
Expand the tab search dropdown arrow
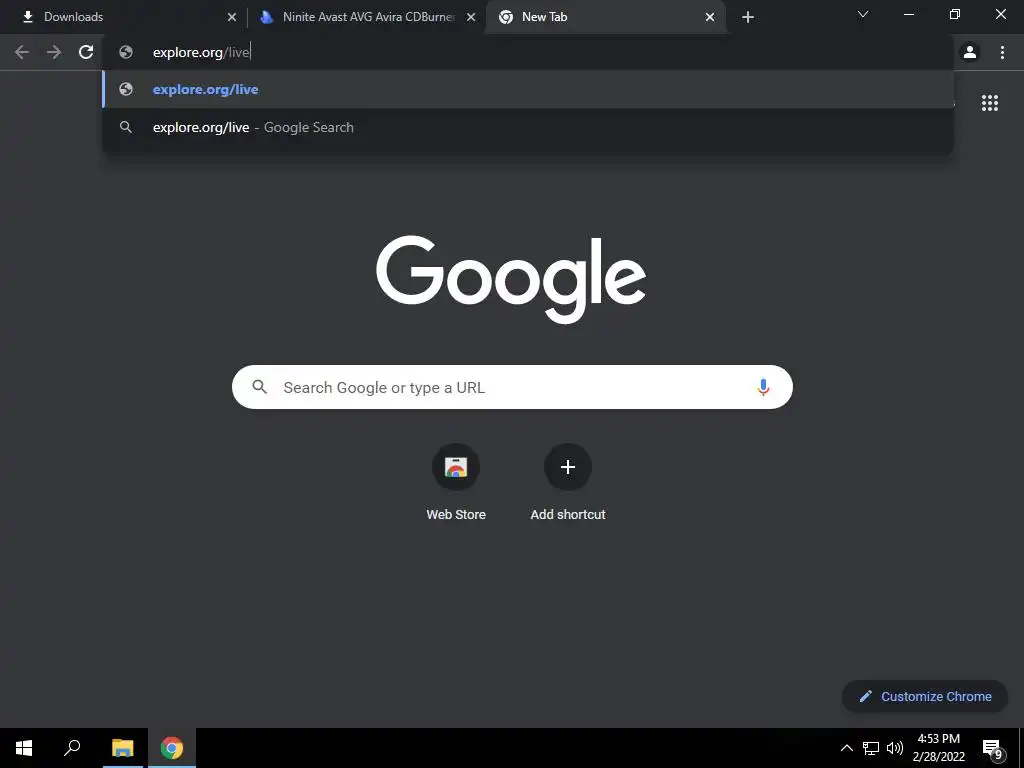tap(863, 14)
